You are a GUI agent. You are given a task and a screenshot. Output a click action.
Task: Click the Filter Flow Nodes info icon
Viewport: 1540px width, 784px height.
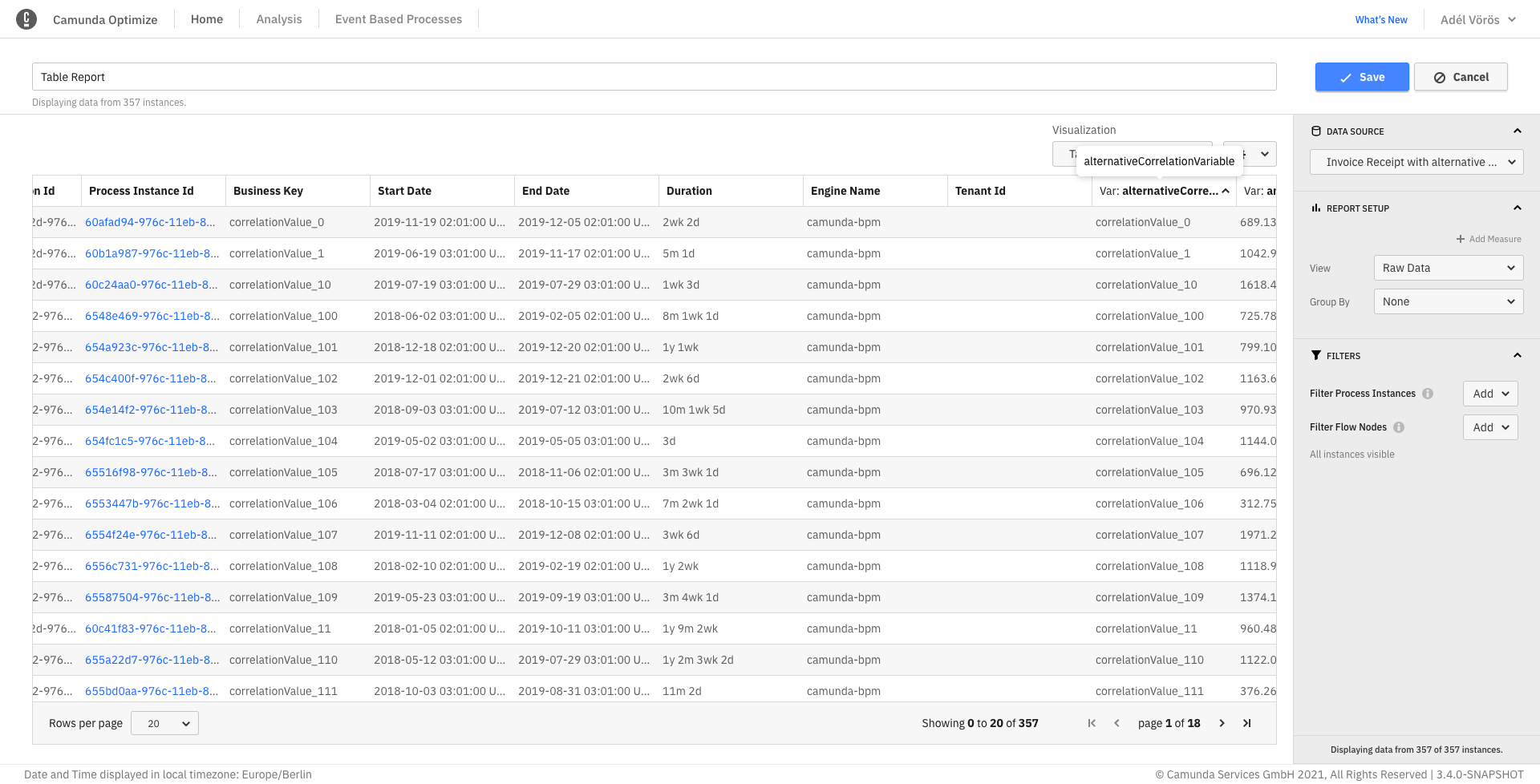(1399, 427)
